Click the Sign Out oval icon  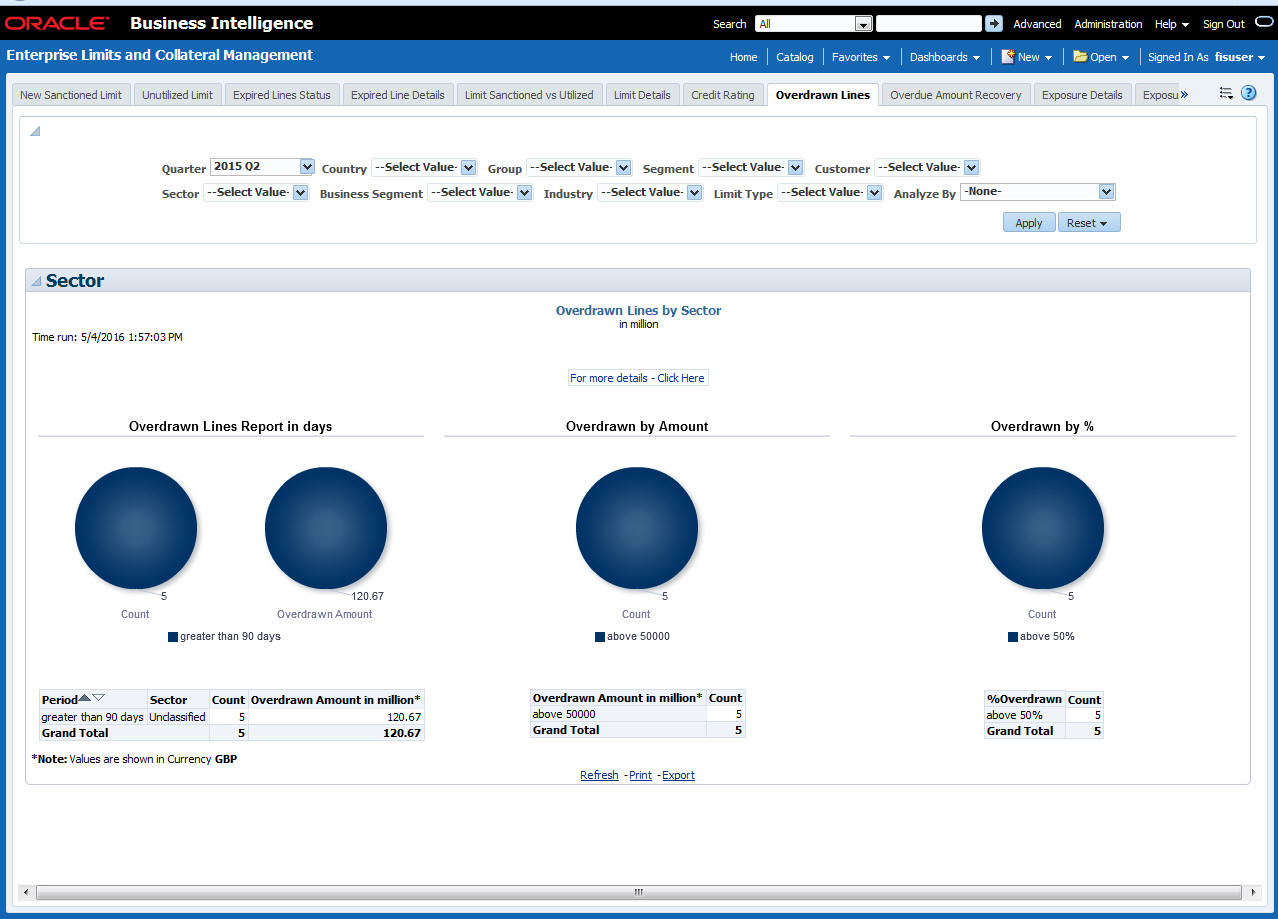click(1264, 22)
